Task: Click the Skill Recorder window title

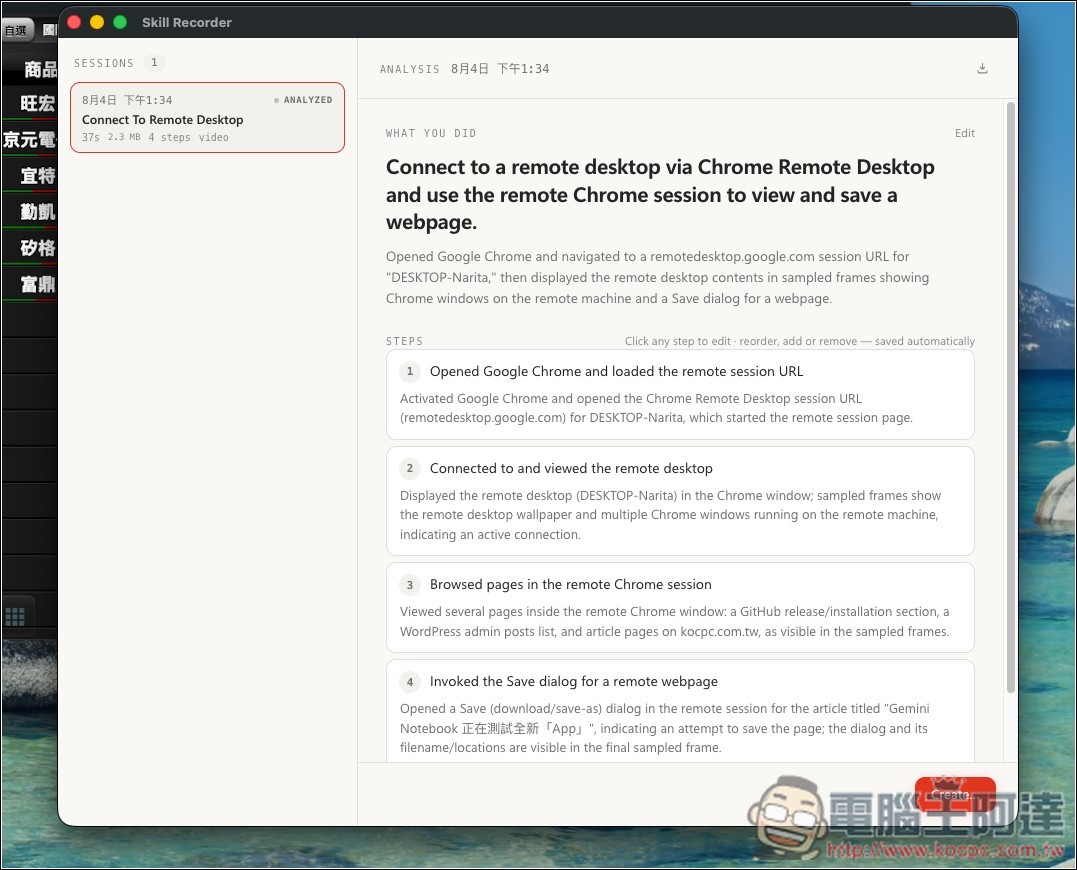Action: pos(187,23)
